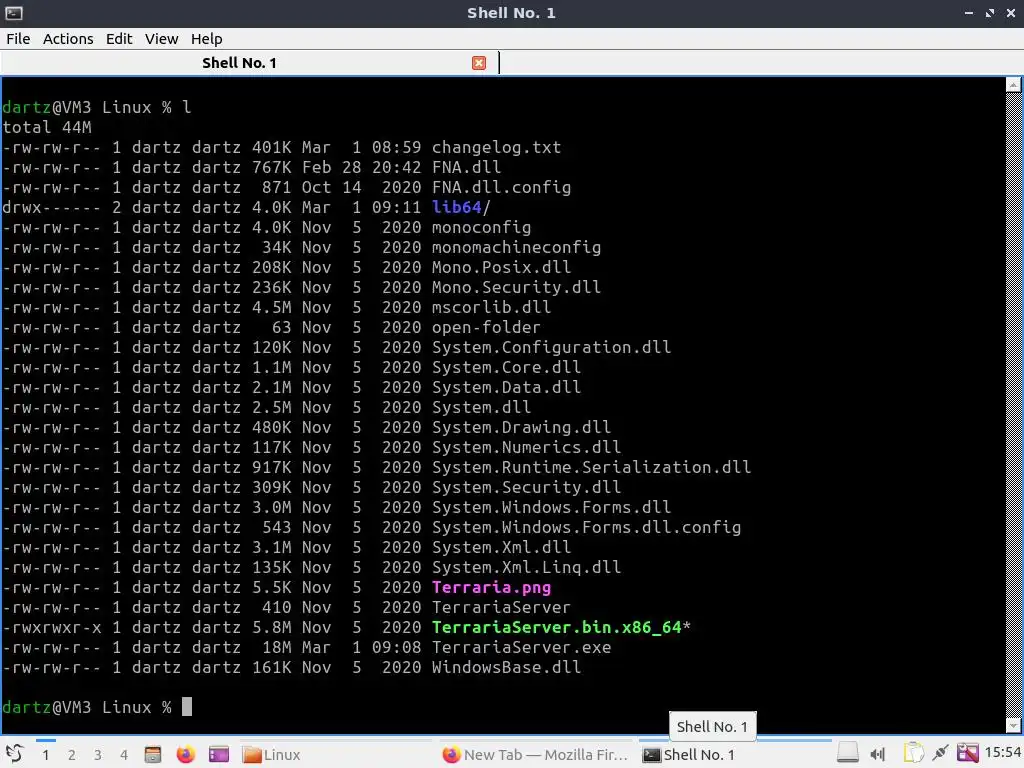Close the Shell No. 1 tab with red X

click(x=479, y=63)
